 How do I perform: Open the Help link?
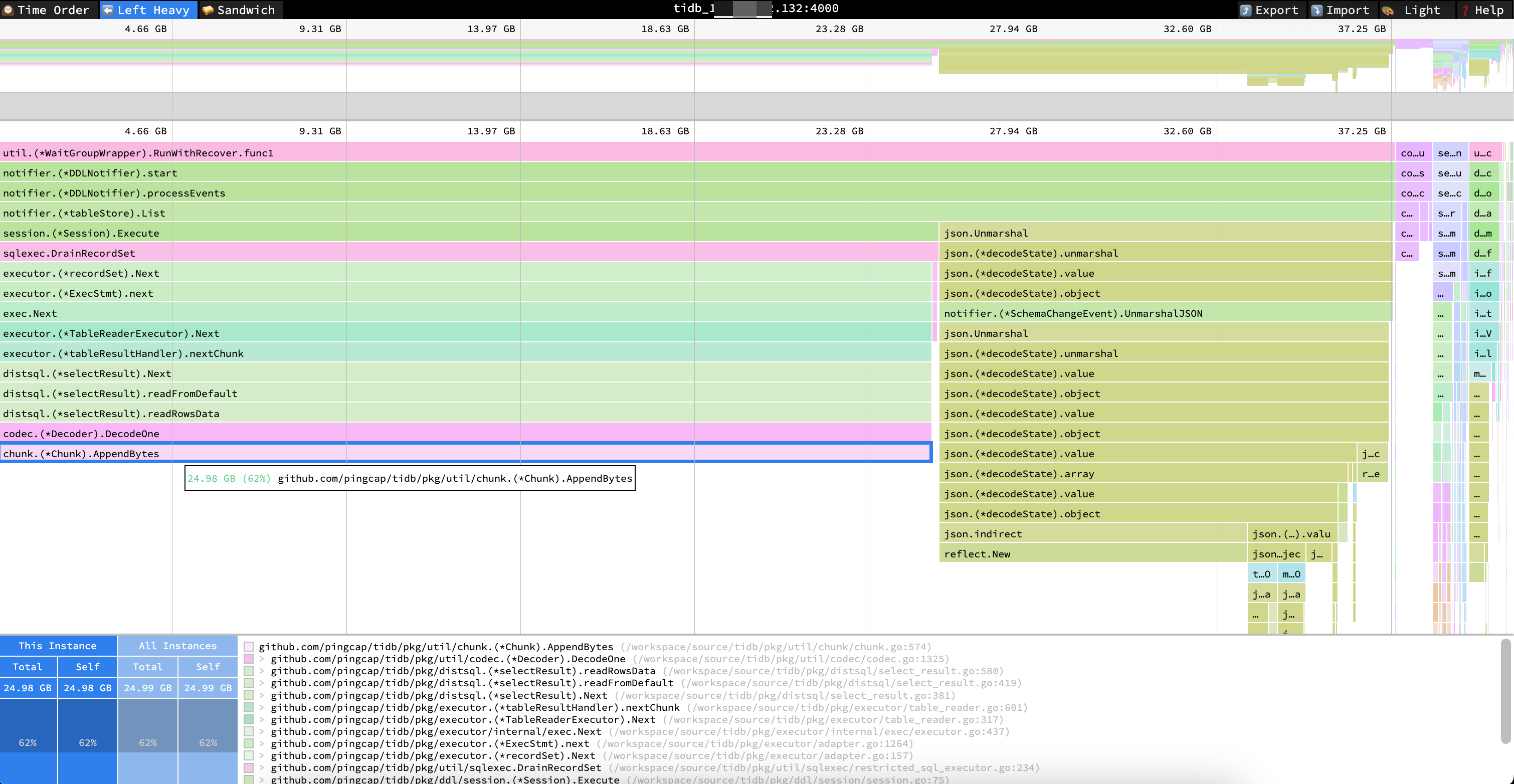(x=1484, y=10)
